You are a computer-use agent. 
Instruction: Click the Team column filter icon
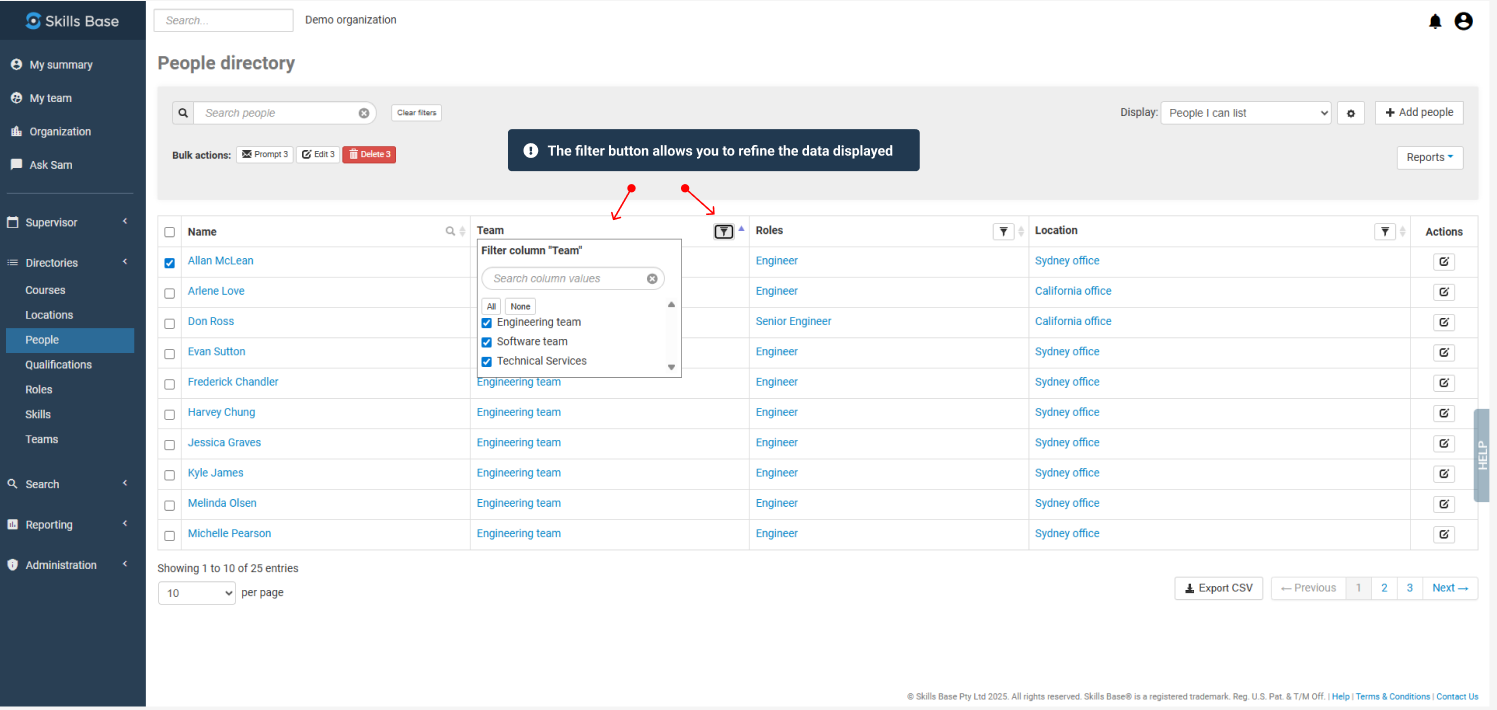pyautogui.click(x=724, y=232)
